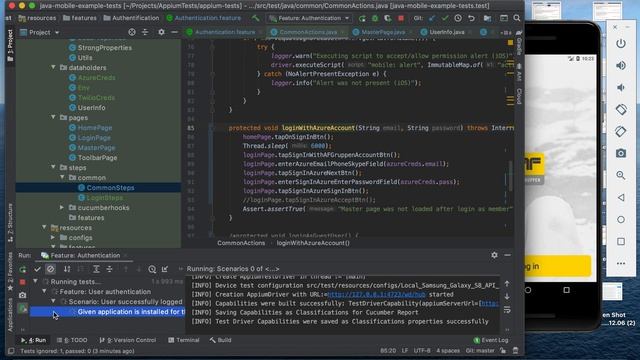The width and height of the screenshot is (640, 360).
Task: Open Run panel gear settings
Action: click(x=494, y=255)
